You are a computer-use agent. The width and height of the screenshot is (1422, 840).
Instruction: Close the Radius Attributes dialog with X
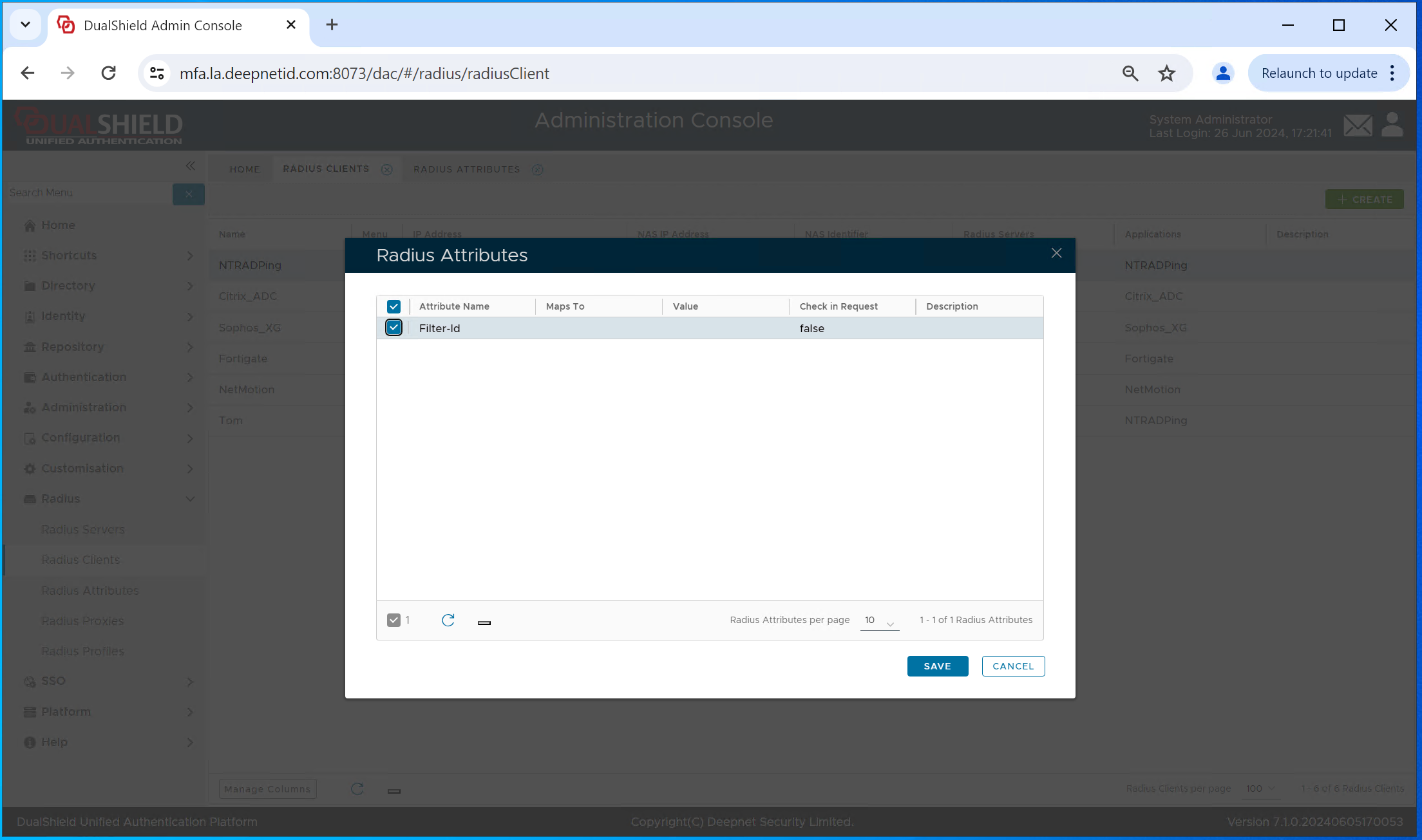click(x=1056, y=254)
